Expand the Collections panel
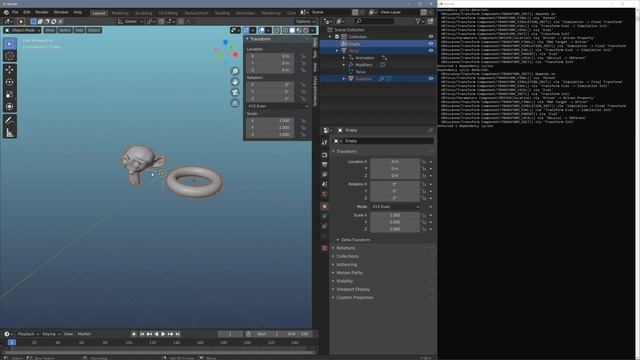The height and width of the screenshot is (360, 640). click(347, 256)
